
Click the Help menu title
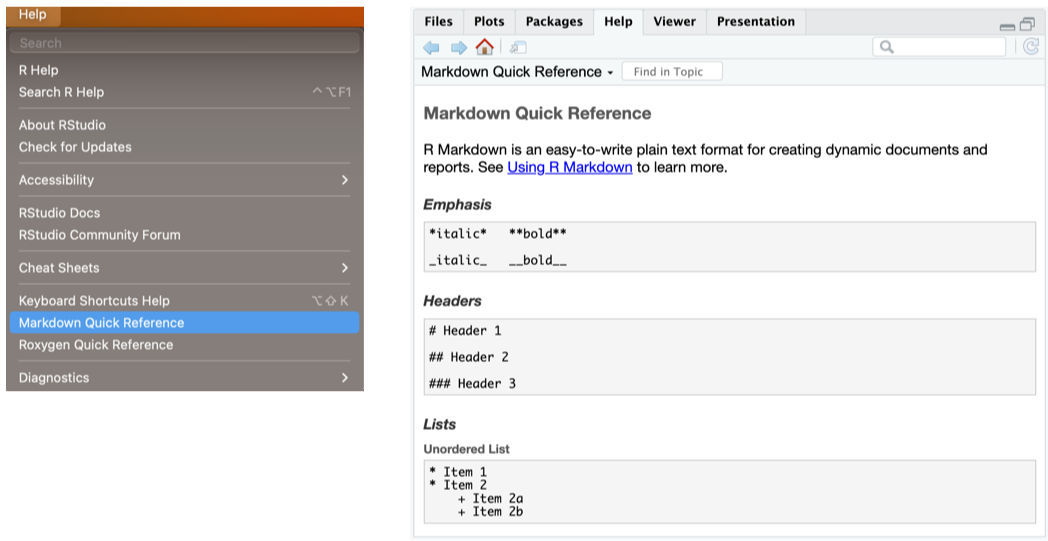click(x=33, y=15)
